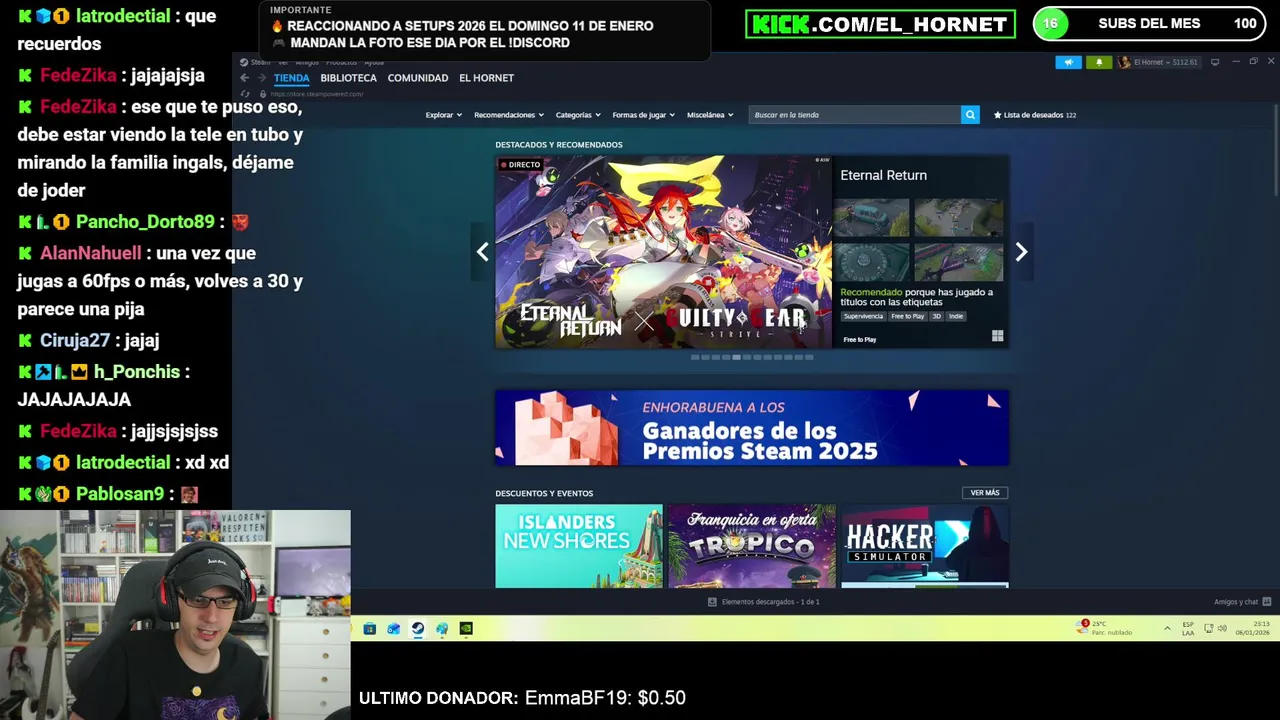Open the Islanders New Shores promo card
Viewport: 1280px width, 720px height.
[579, 546]
